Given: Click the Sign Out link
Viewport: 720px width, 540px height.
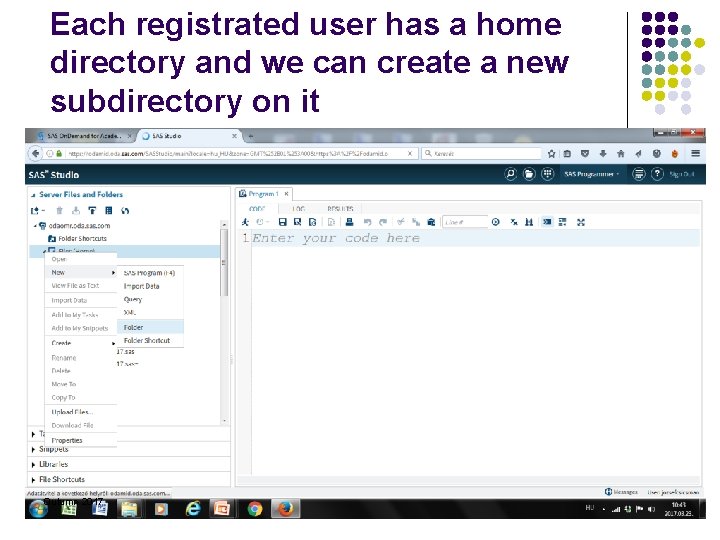Looking at the screenshot, I should pyautogui.click(x=682, y=174).
